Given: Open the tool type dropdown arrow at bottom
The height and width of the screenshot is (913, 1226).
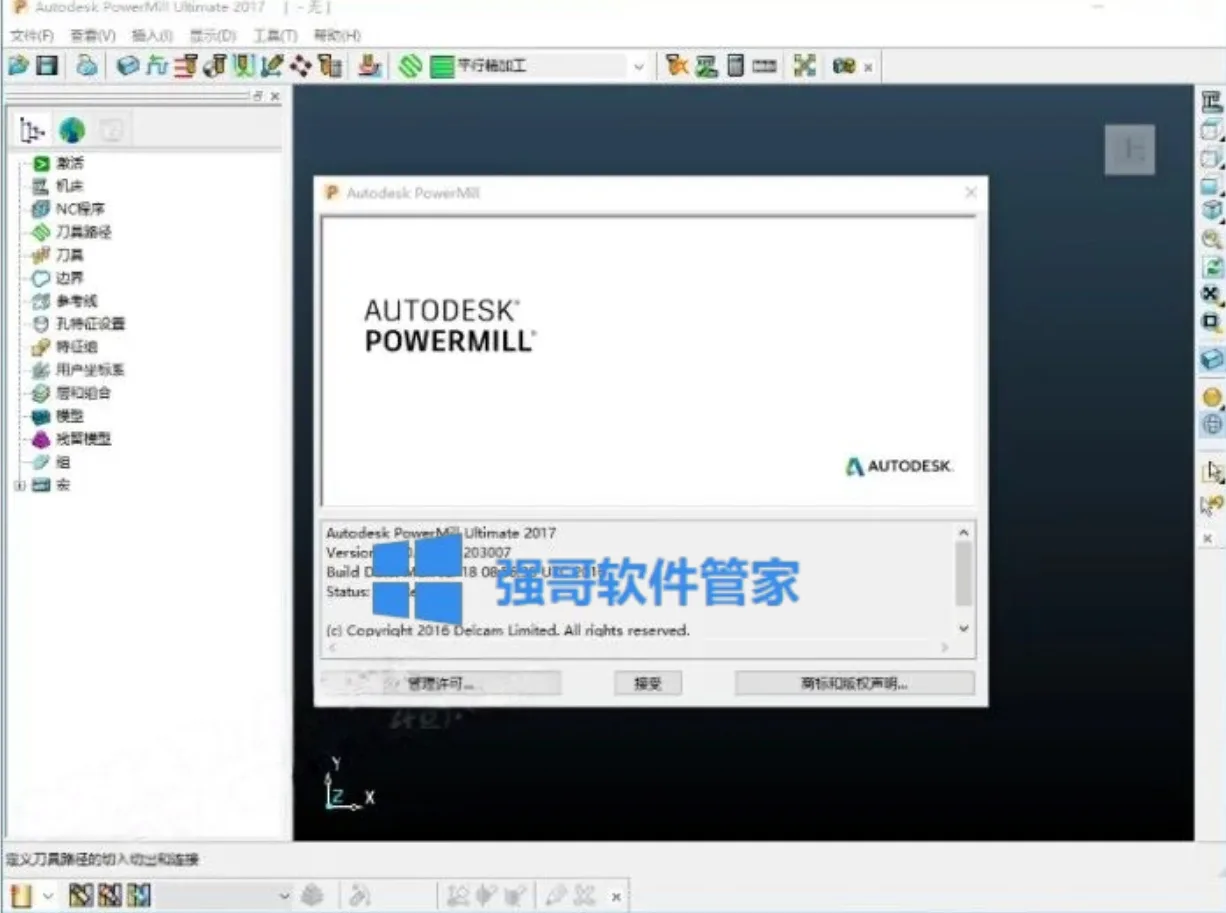Looking at the screenshot, I should coord(48,896).
